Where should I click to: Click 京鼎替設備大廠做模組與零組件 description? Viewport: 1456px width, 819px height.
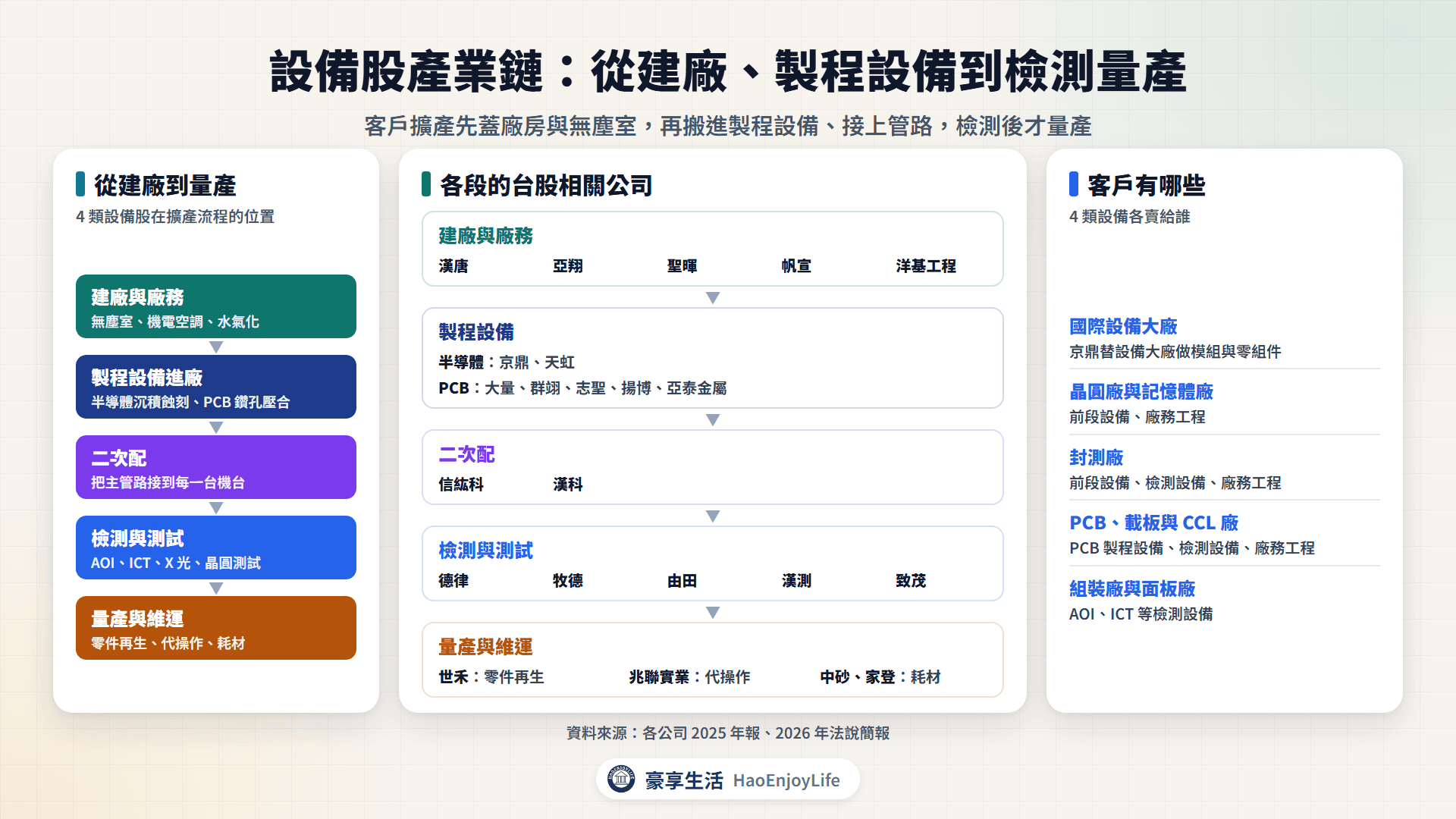click(x=1175, y=352)
